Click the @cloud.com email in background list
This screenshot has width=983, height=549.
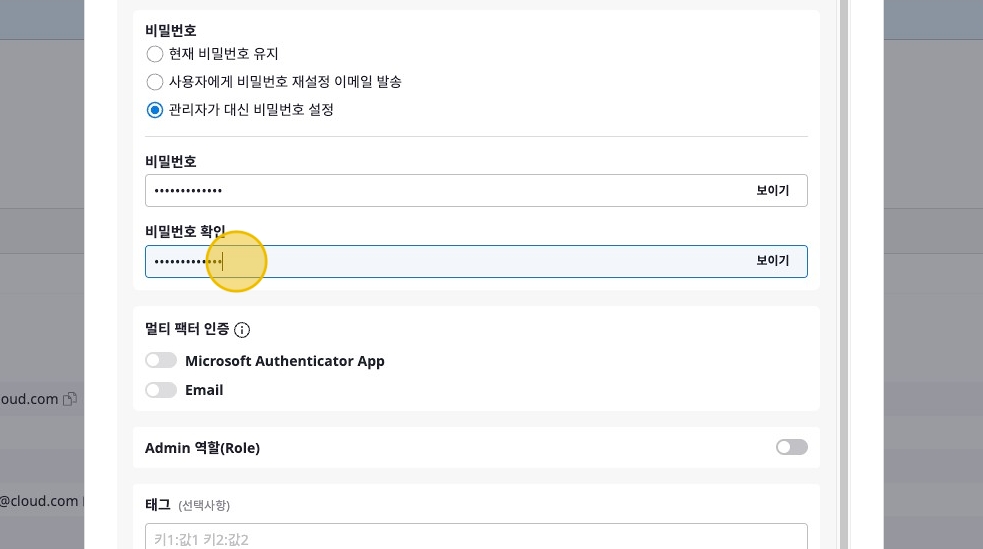point(39,501)
